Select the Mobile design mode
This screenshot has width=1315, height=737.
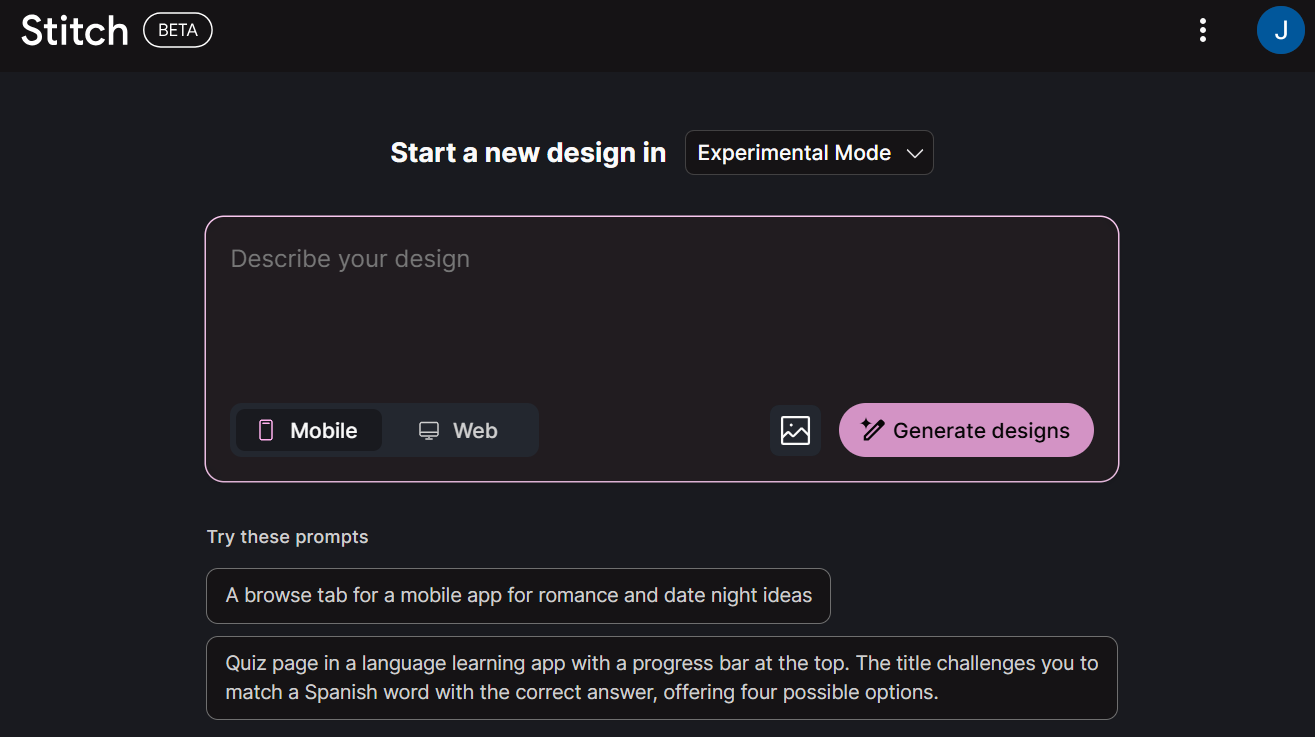(x=309, y=430)
